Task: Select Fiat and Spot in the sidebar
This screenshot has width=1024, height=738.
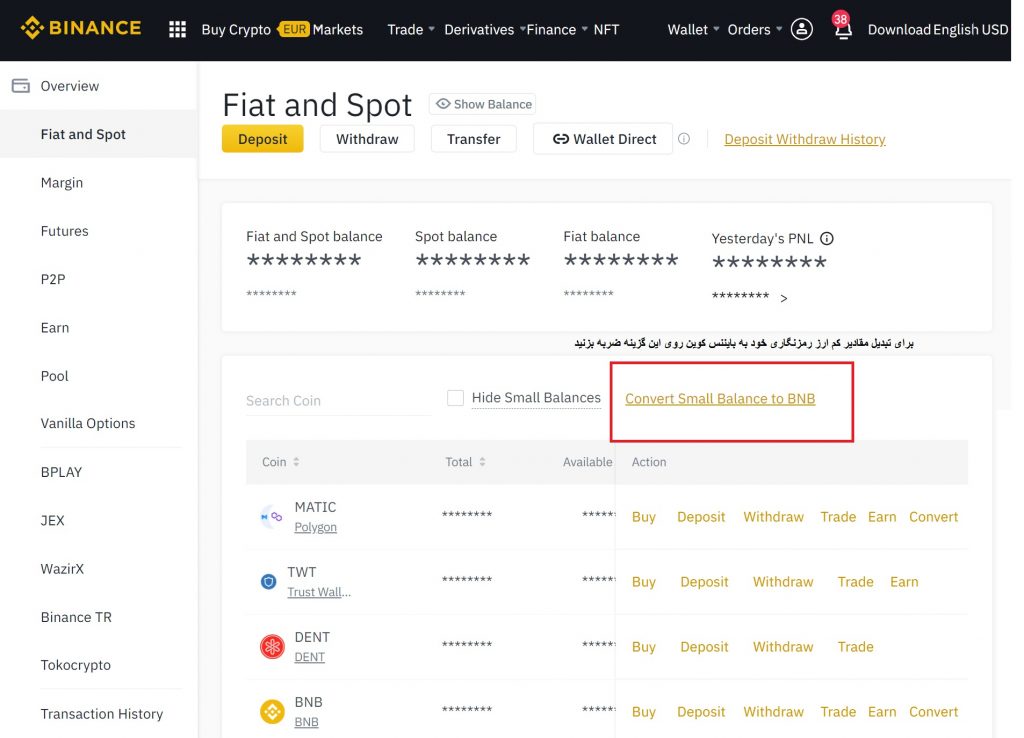Action: [x=98, y=134]
